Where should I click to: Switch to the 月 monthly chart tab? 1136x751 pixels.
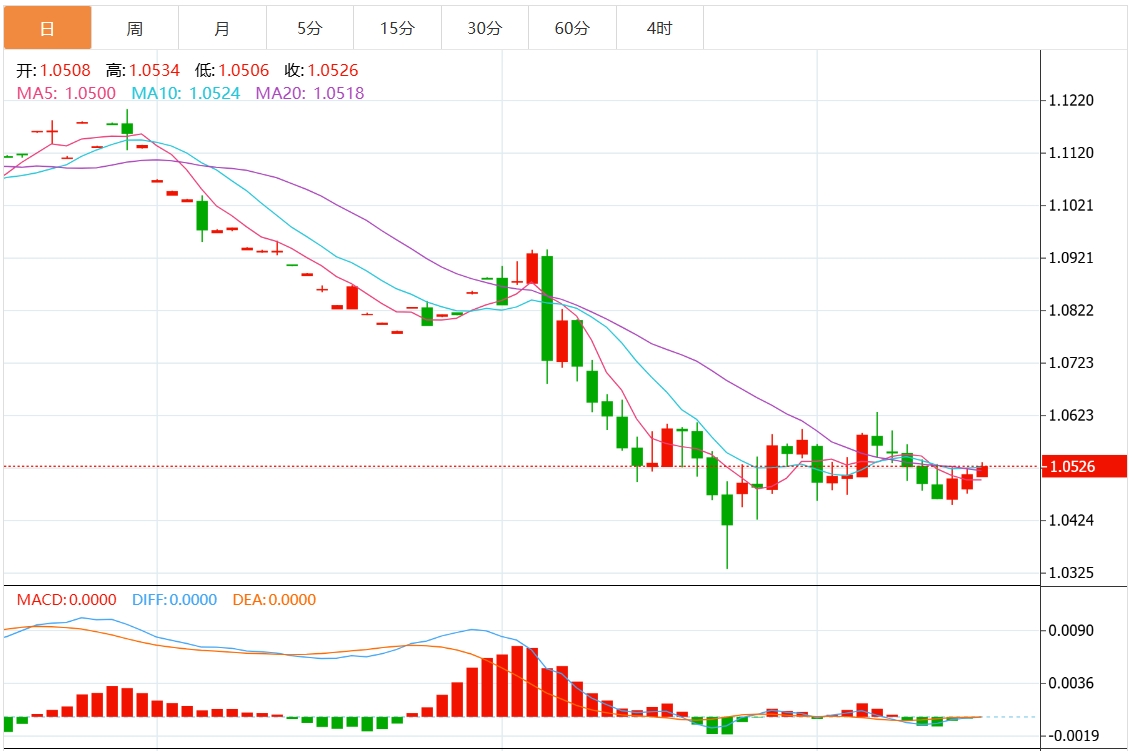[222, 28]
